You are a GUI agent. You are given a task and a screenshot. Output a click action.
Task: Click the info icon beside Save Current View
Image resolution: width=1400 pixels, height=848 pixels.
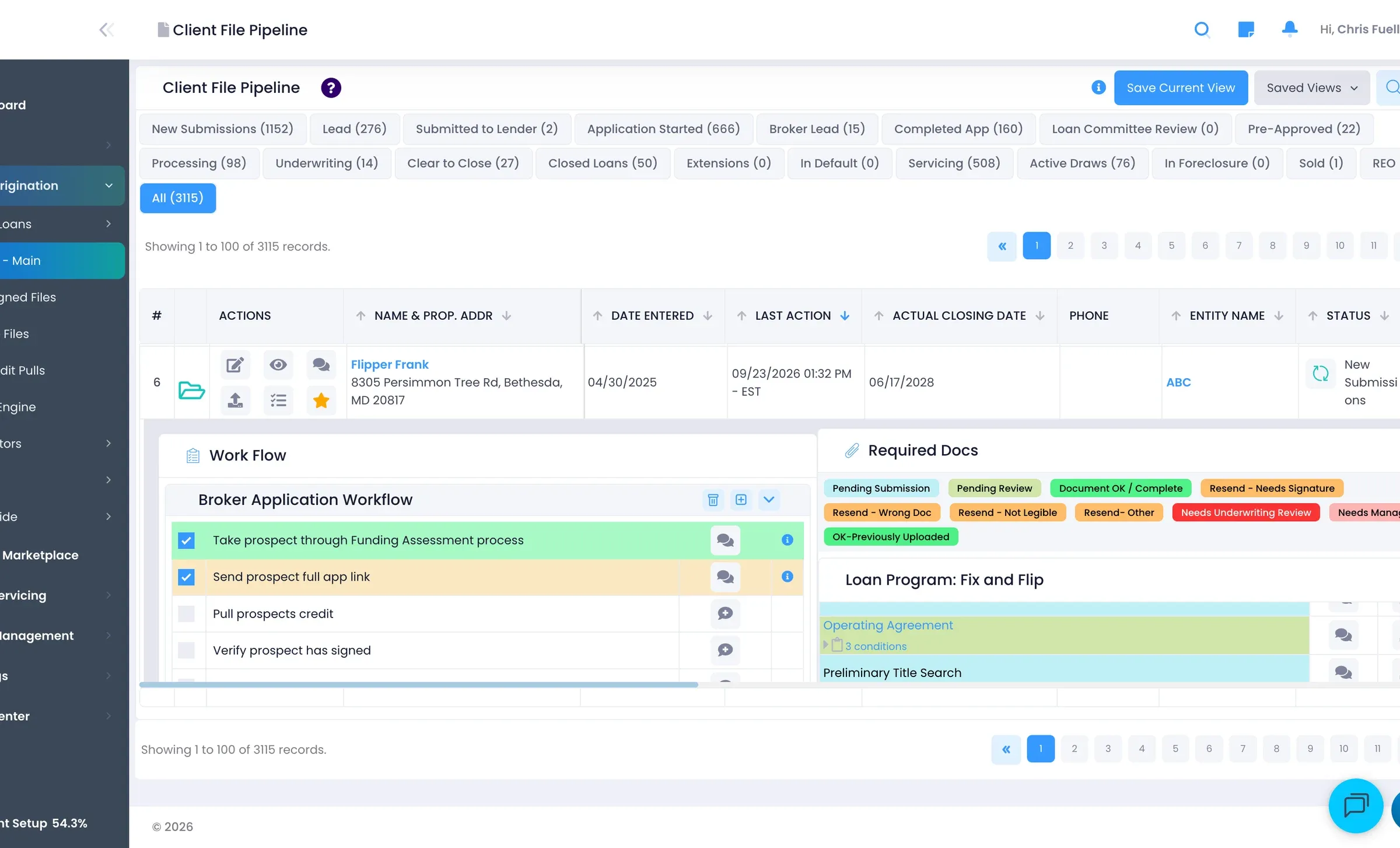pyautogui.click(x=1098, y=87)
